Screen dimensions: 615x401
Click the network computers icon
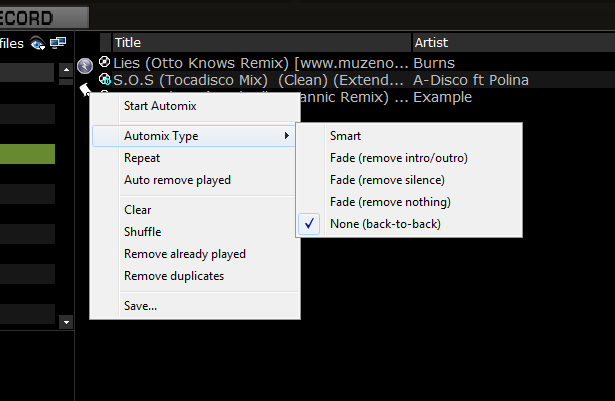click(x=57, y=42)
